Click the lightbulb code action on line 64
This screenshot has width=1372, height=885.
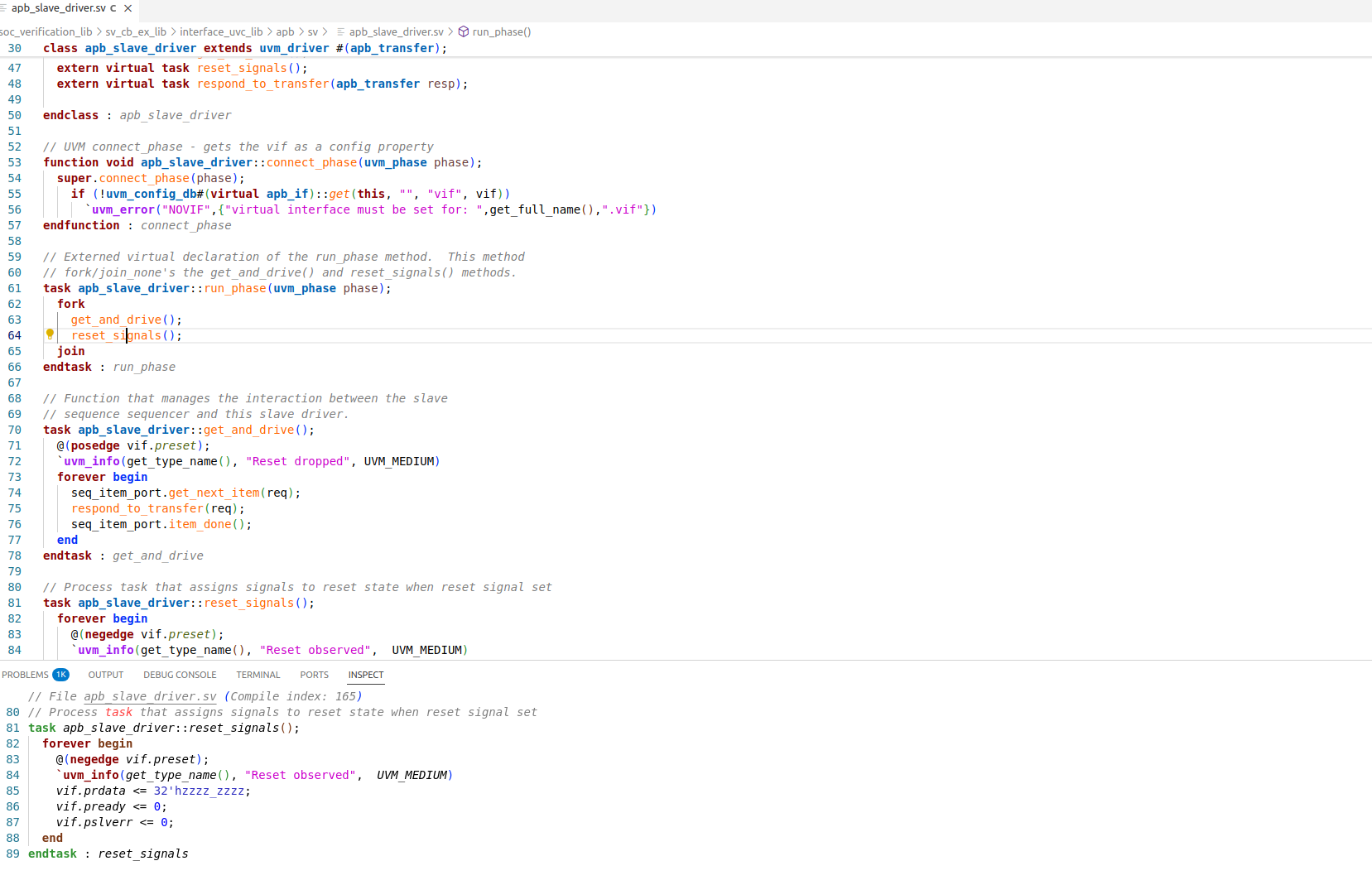[x=50, y=334]
